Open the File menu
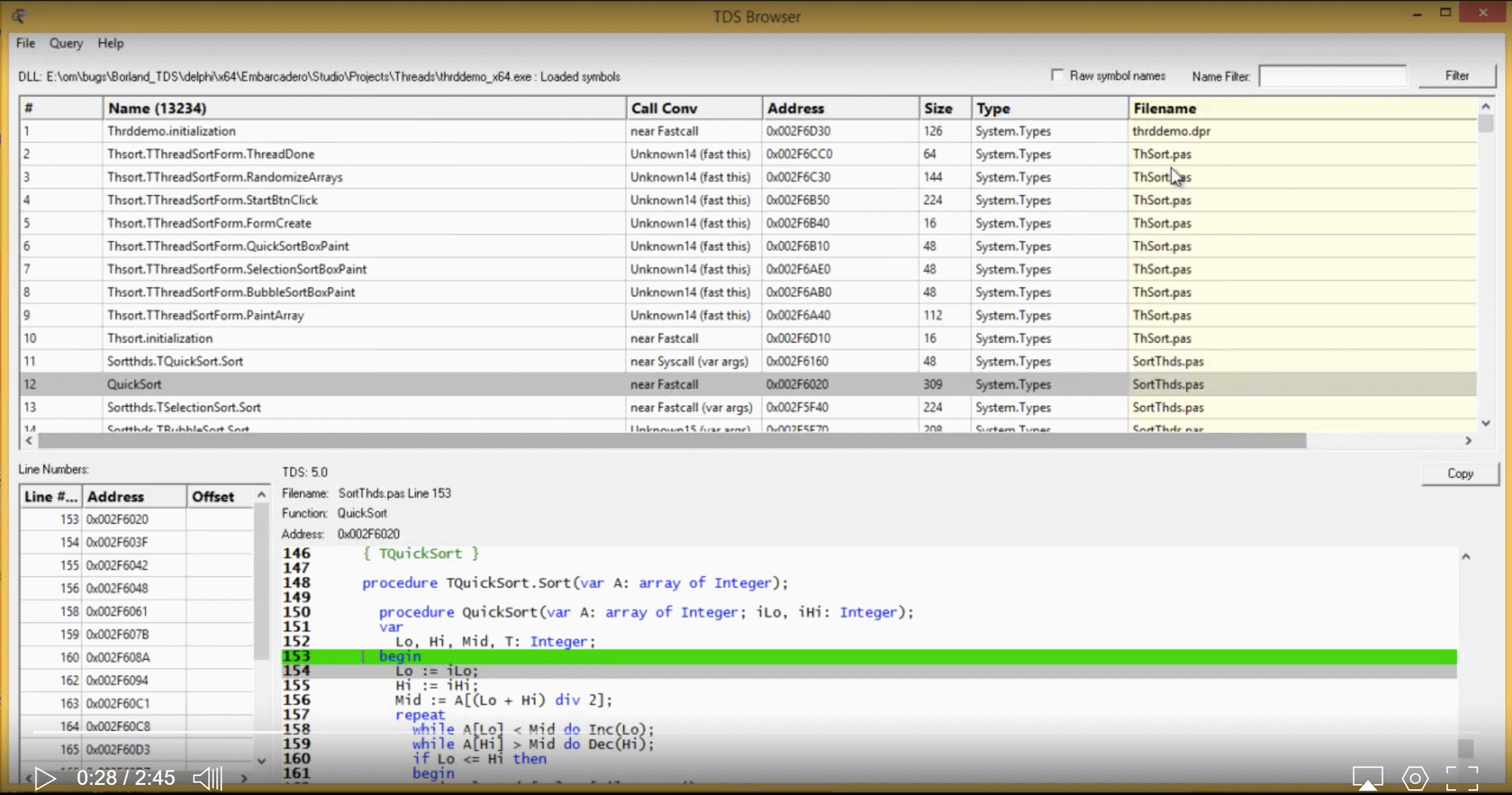 [x=26, y=43]
